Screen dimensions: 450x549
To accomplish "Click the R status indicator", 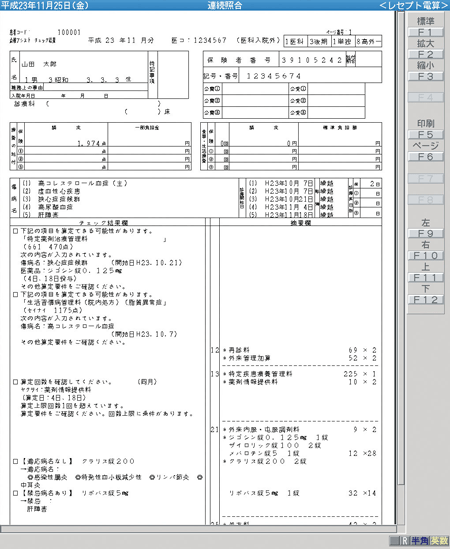I will (x=405, y=541).
